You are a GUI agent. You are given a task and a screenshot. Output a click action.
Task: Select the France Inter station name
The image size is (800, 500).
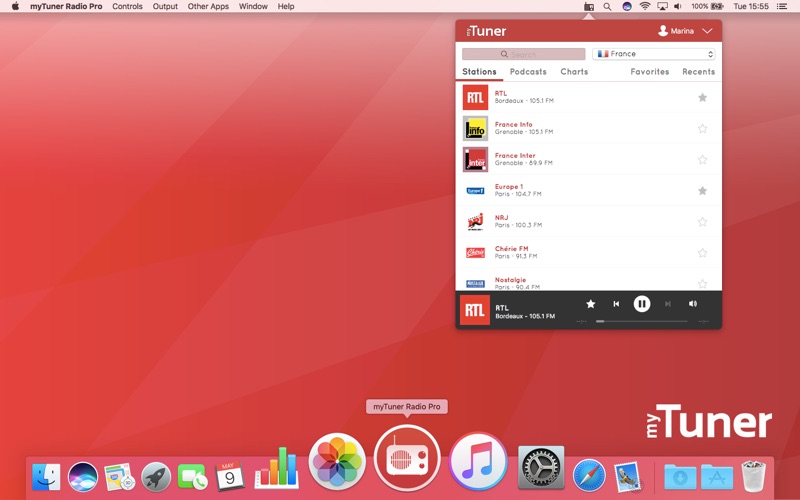coord(515,155)
